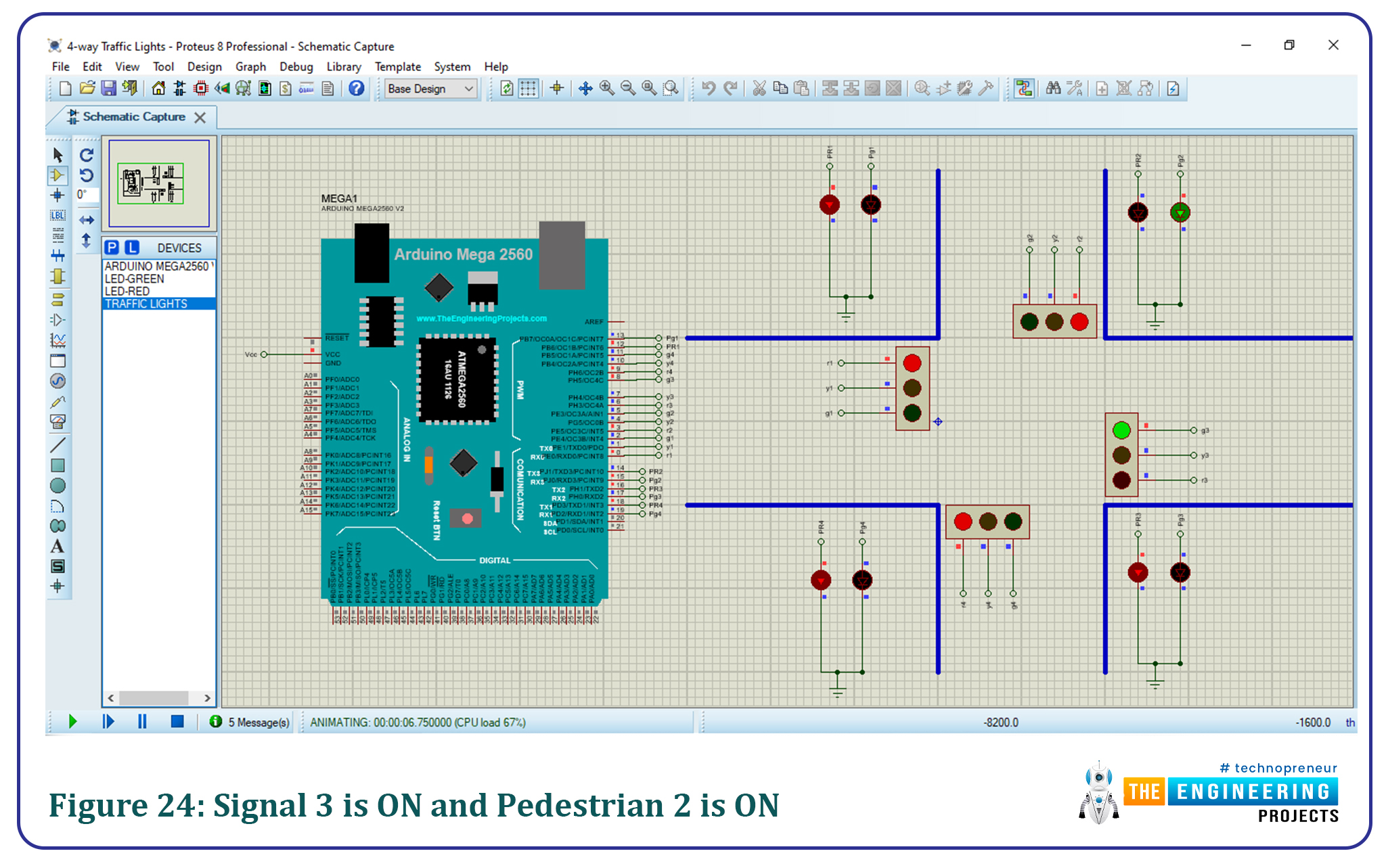Select the Generator Mode sine icon

click(x=58, y=381)
